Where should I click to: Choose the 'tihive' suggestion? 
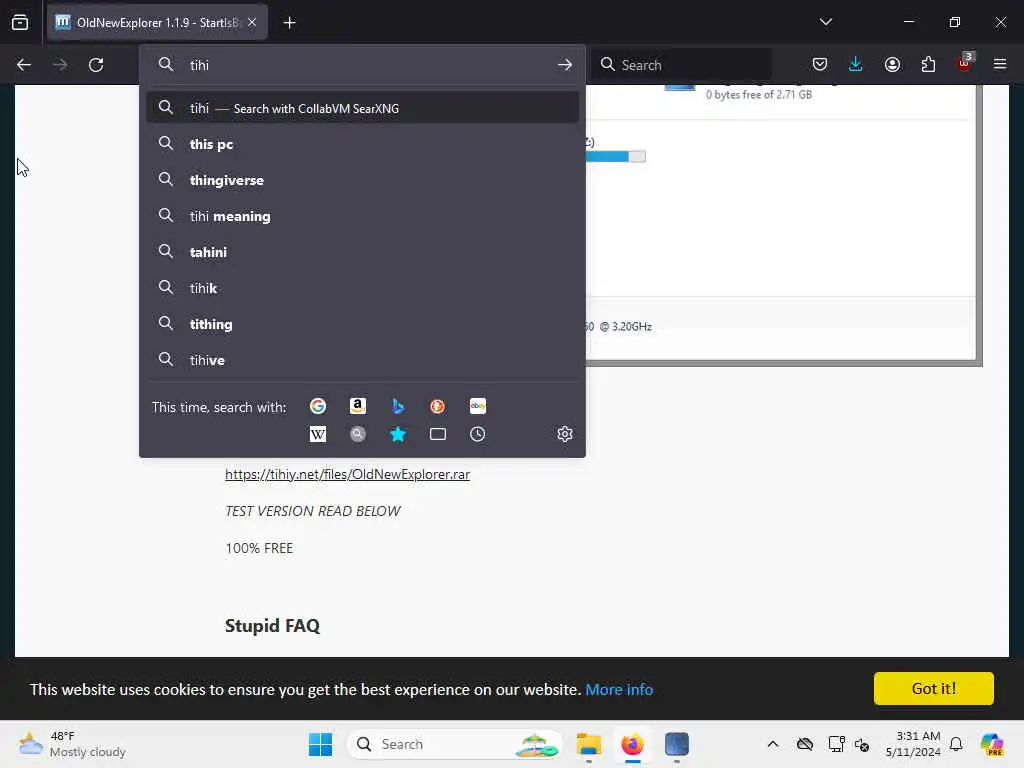click(362, 360)
